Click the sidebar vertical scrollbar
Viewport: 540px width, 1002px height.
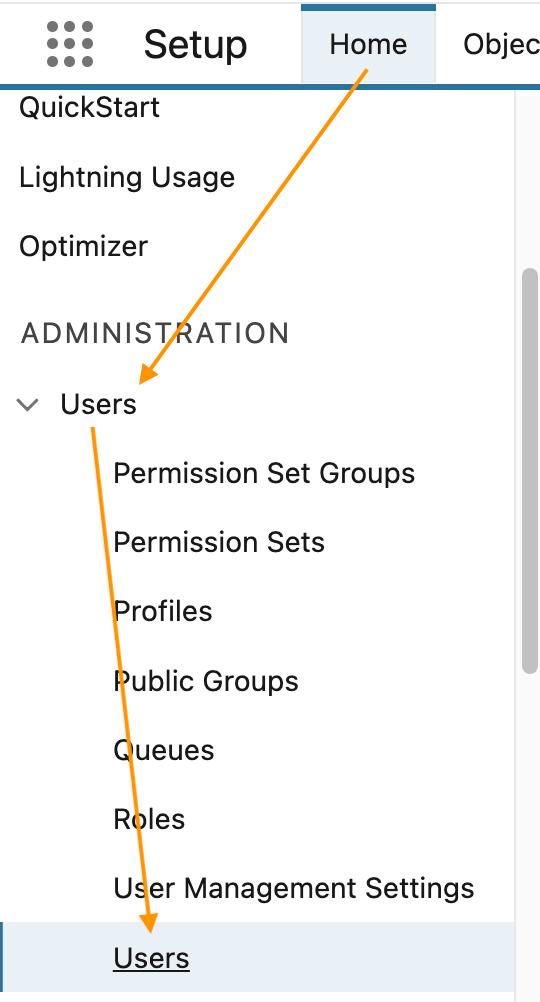coord(530,471)
